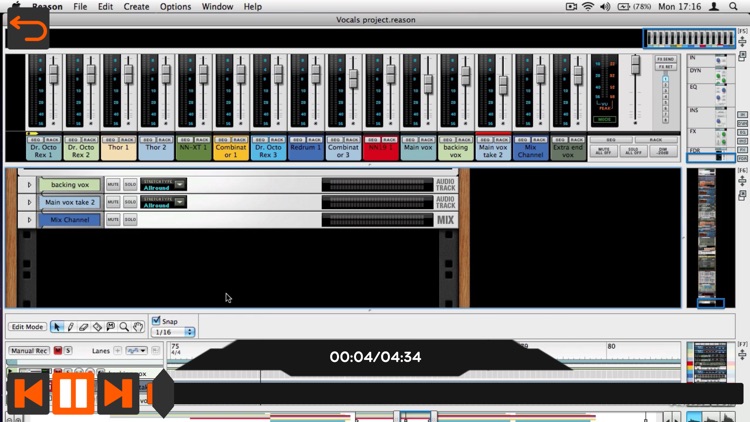Open the lane type dropdown next to Lanes
This screenshot has width=750, height=422.
(x=136, y=351)
